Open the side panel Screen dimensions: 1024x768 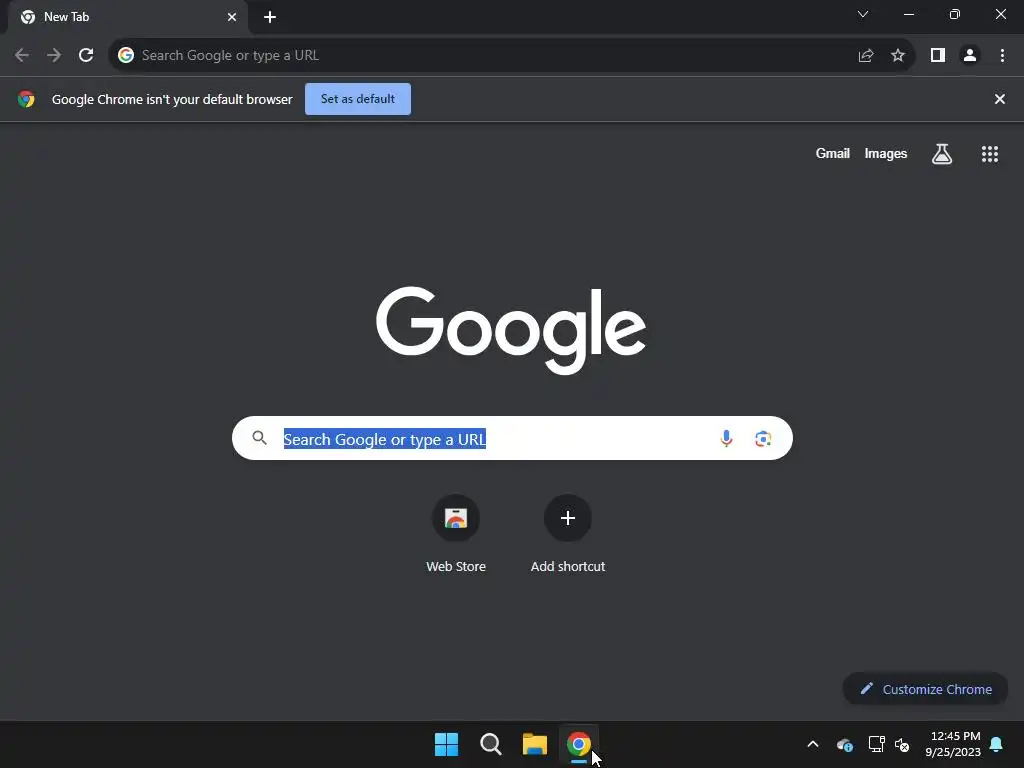click(x=938, y=56)
